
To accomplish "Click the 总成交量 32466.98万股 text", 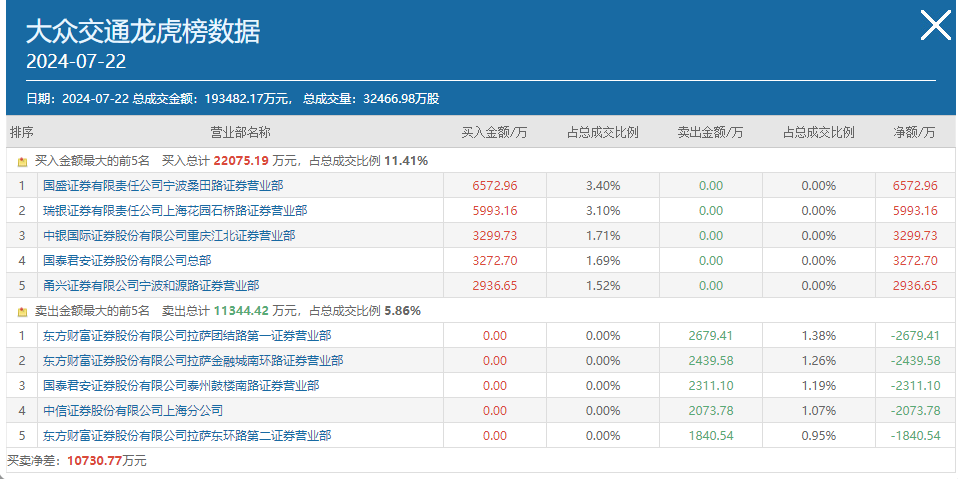I will coord(371,98).
